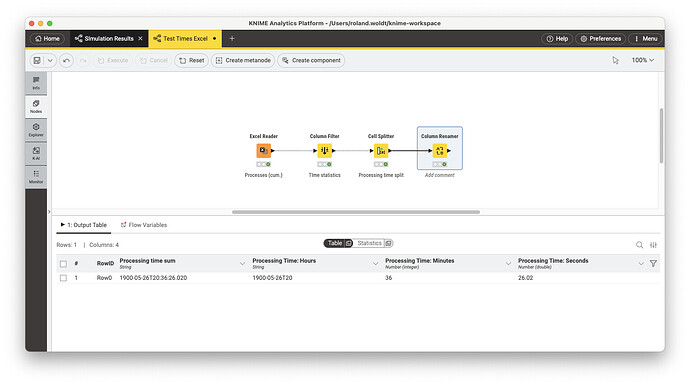The width and height of the screenshot is (690, 385).
Task: Open the Nodes repository panel
Action: point(36,106)
